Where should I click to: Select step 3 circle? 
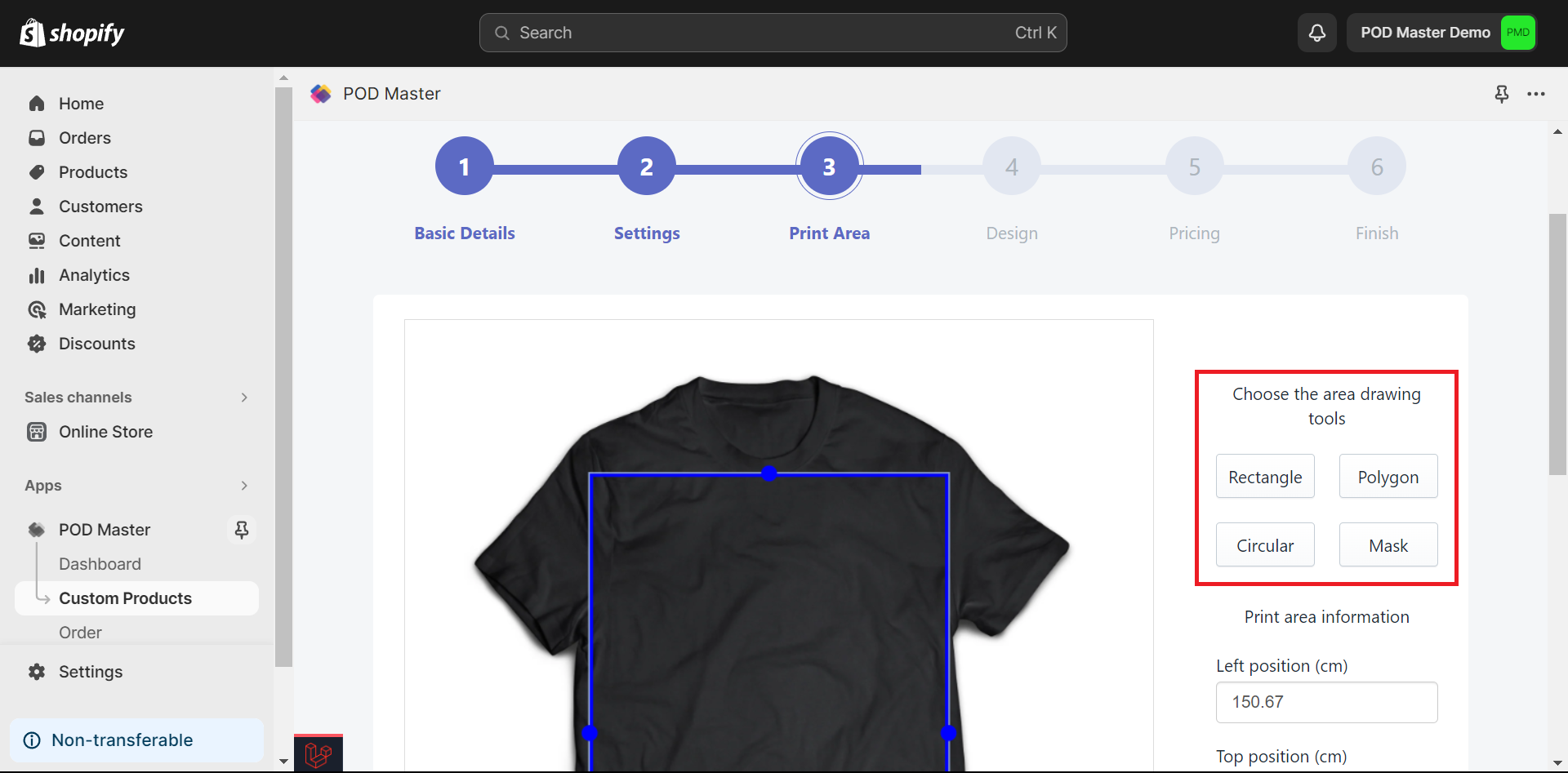coord(830,167)
